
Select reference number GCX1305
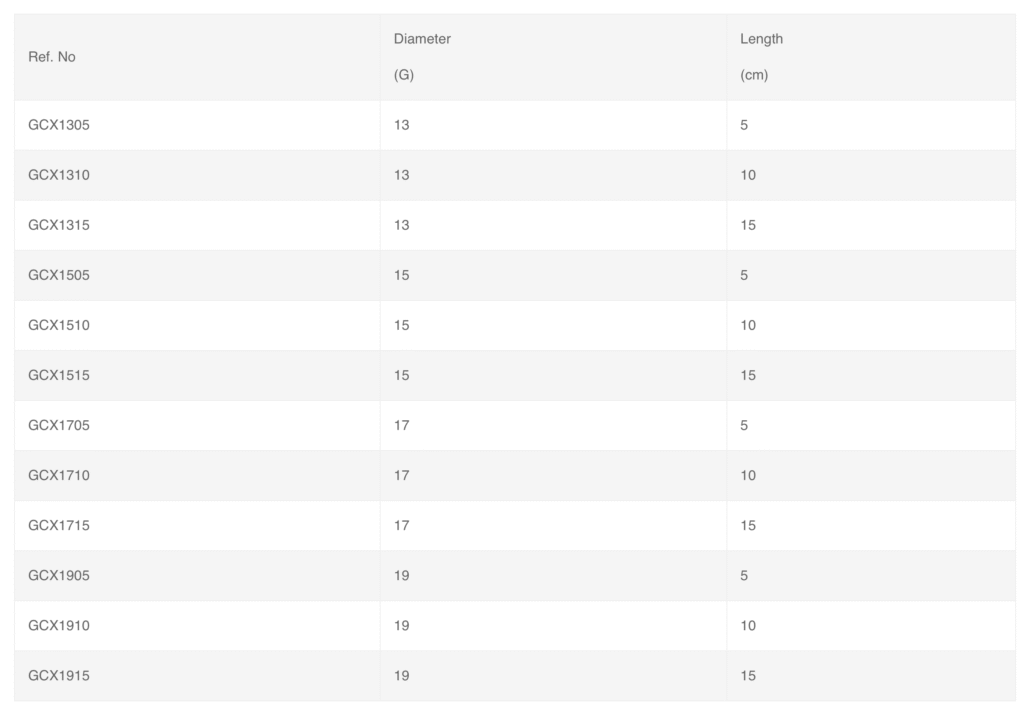pyautogui.click(x=59, y=125)
